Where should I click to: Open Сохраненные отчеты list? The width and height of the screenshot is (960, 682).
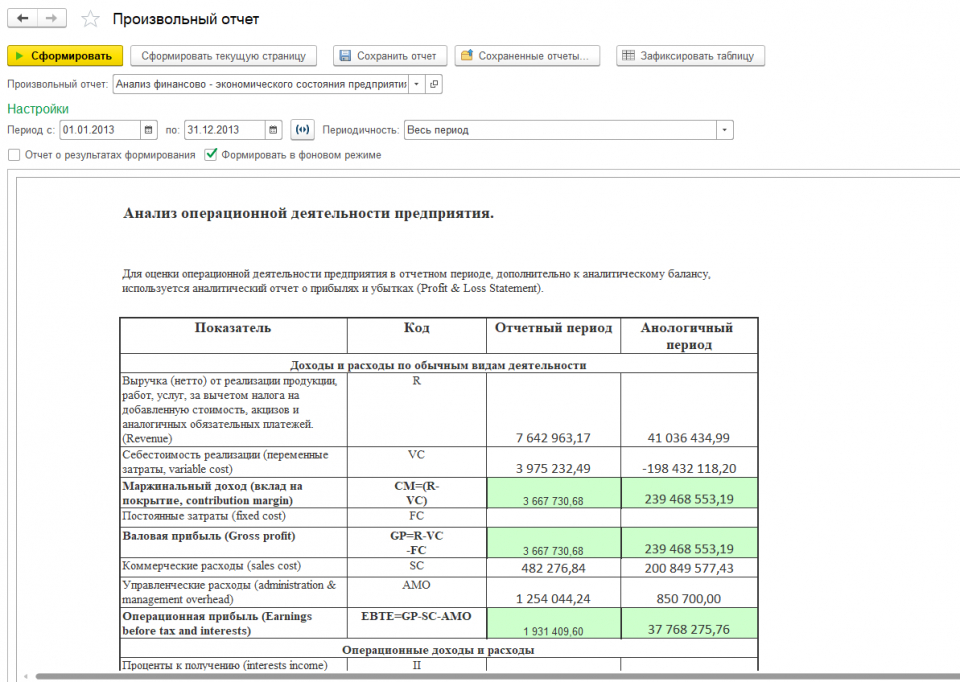(527, 56)
